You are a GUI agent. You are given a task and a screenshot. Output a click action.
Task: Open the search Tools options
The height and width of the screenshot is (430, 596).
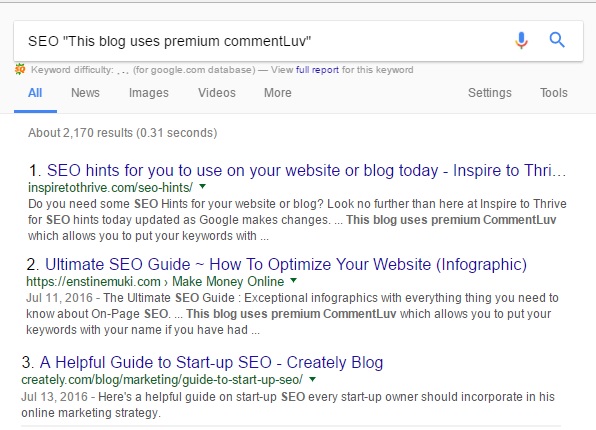coord(554,93)
